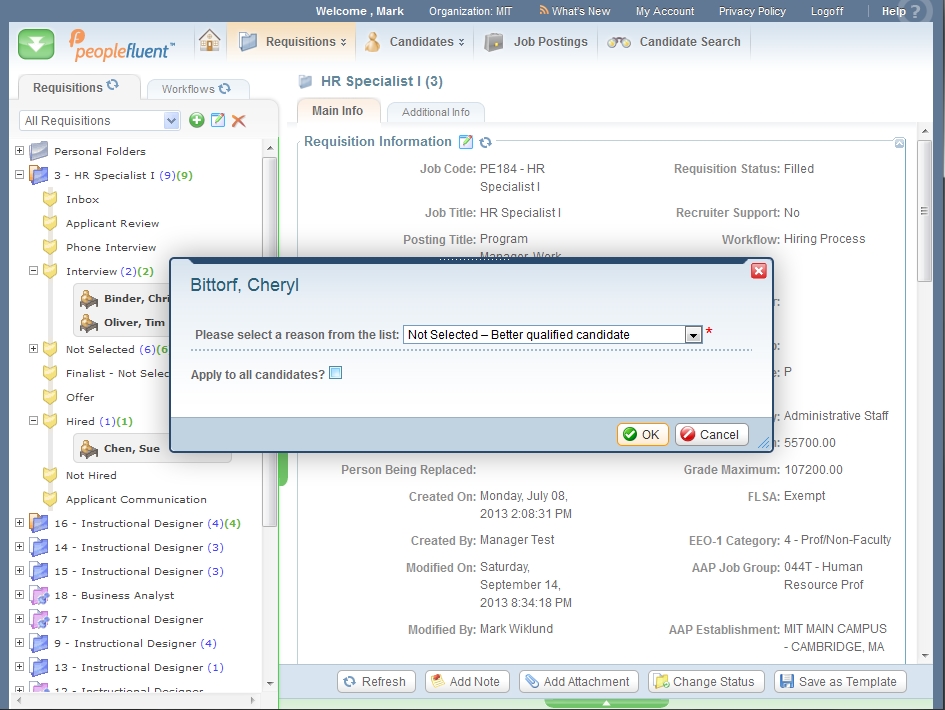945x710 pixels.
Task: Expand the Personal Folders tree node
Action: pos(19,151)
